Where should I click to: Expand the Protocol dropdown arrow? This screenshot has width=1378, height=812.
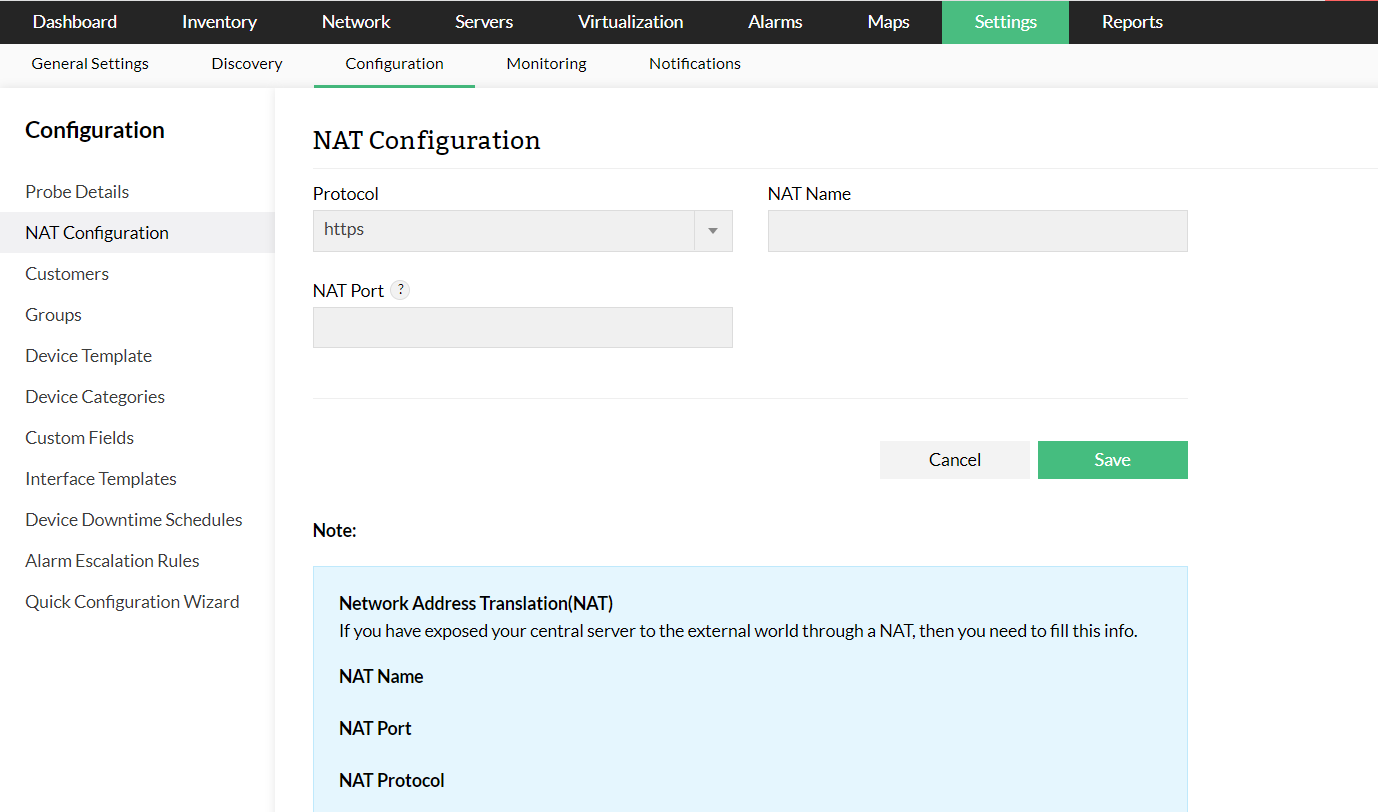(x=713, y=231)
